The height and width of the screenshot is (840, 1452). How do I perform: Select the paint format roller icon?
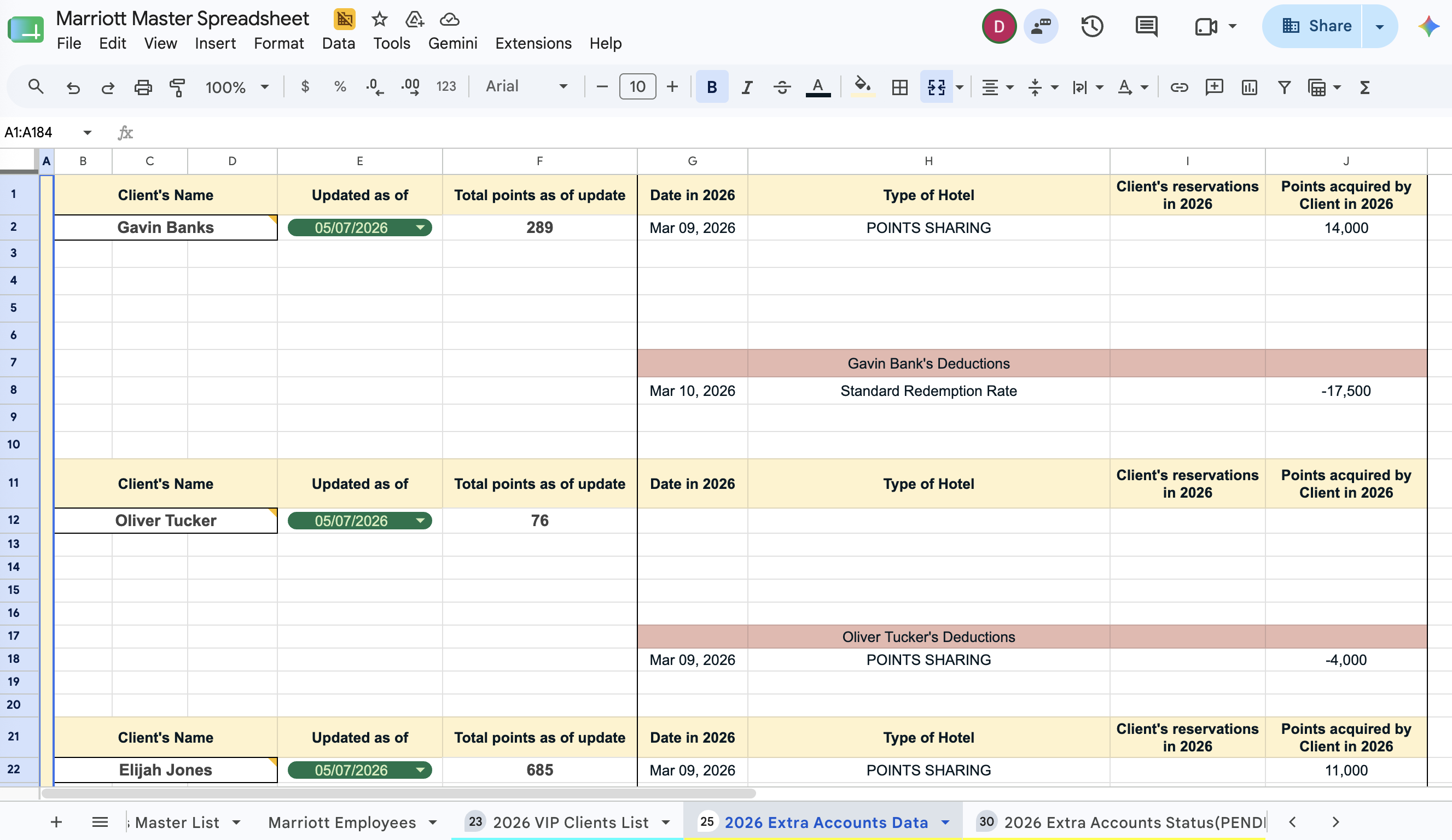click(x=177, y=87)
